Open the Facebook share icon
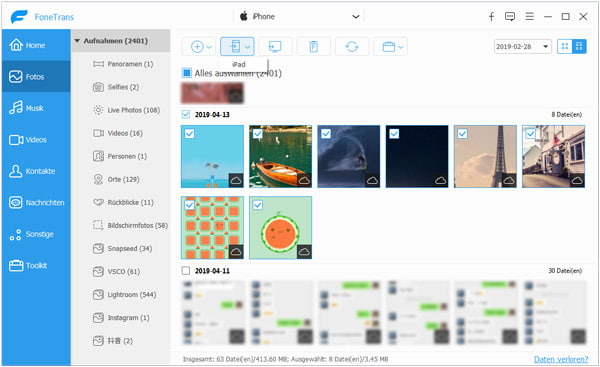This screenshot has height=367, width=600. pyautogui.click(x=491, y=16)
